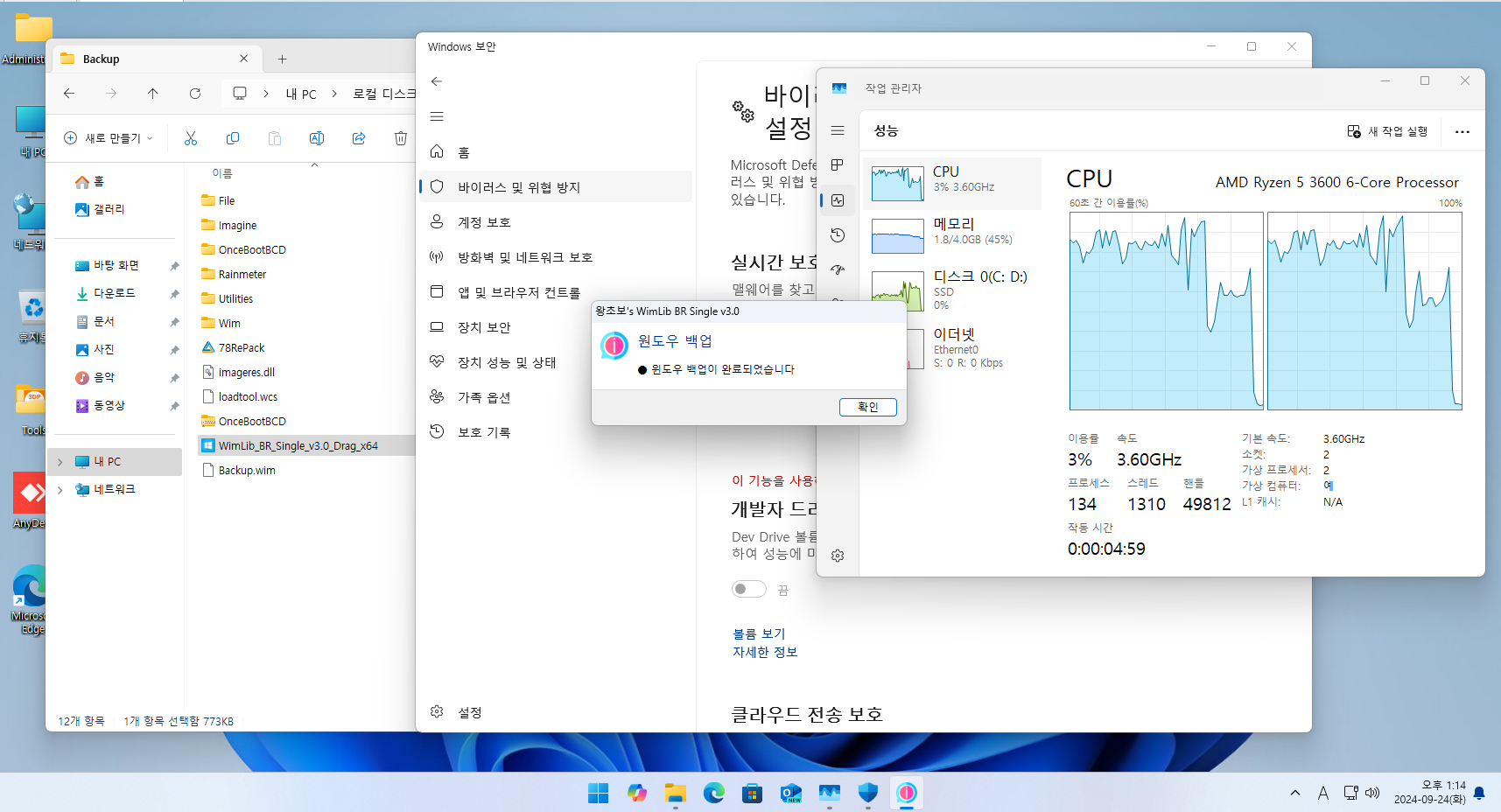Click 확인 in WimLib backup dialog
This screenshot has height=812, width=1501.
point(867,407)
